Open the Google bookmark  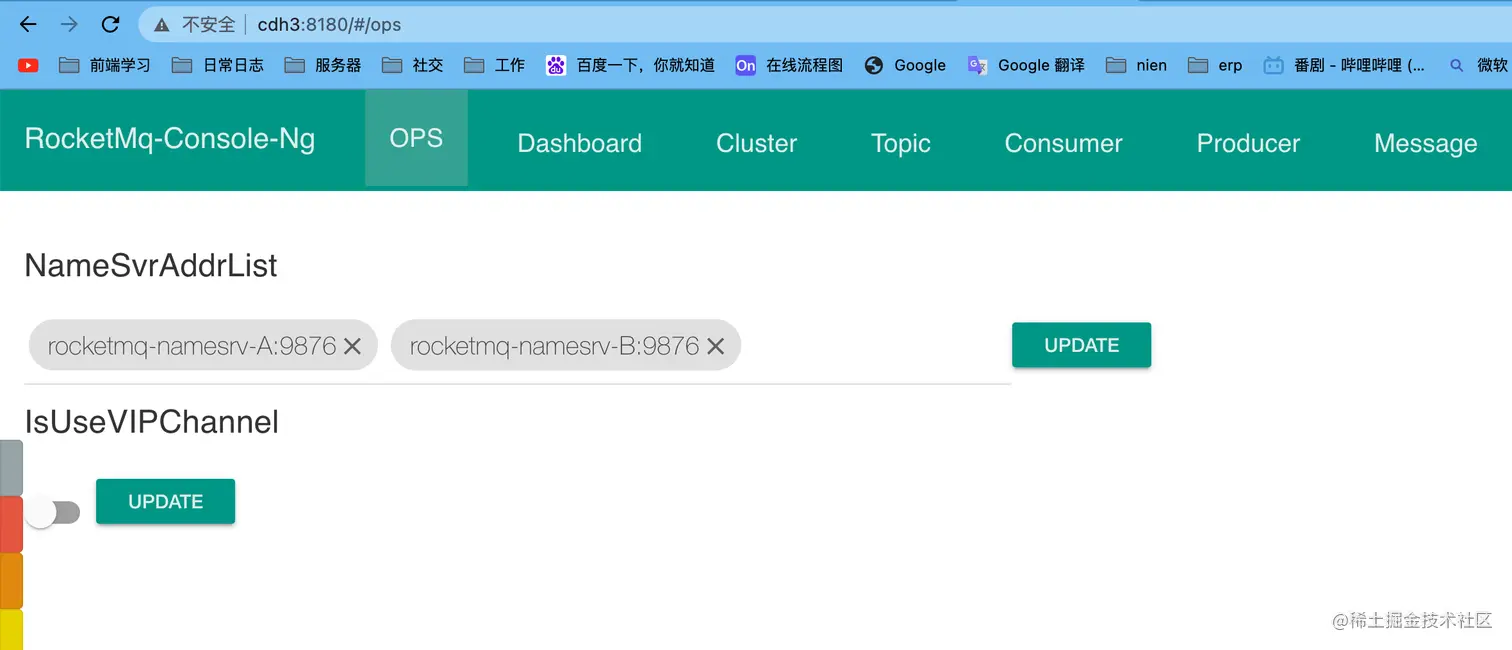(905, 65)
